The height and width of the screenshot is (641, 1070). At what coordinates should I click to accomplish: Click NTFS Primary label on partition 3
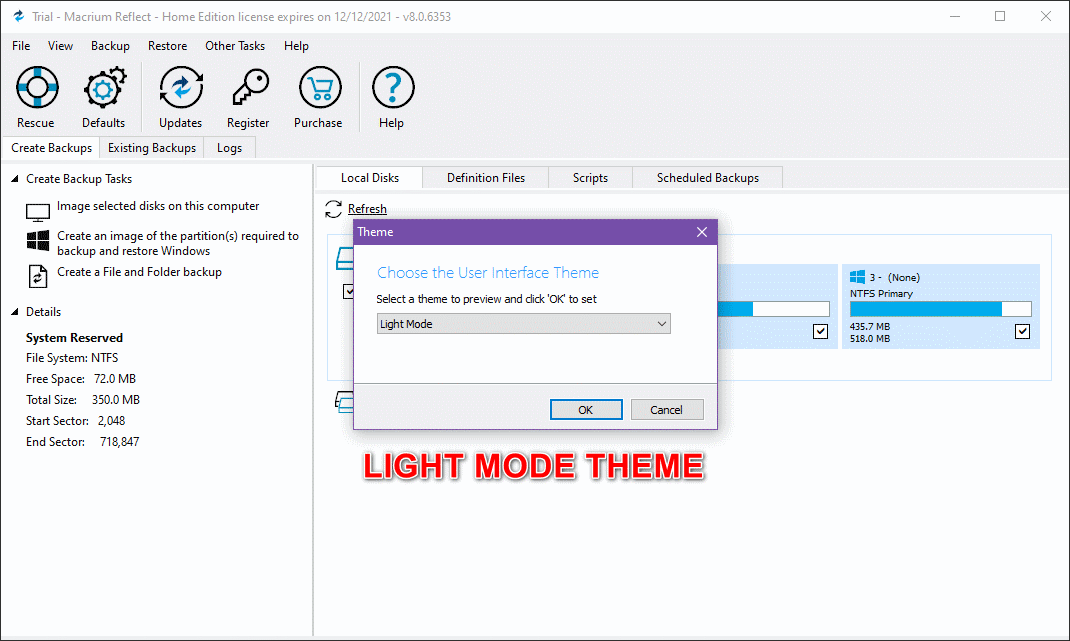881,294
